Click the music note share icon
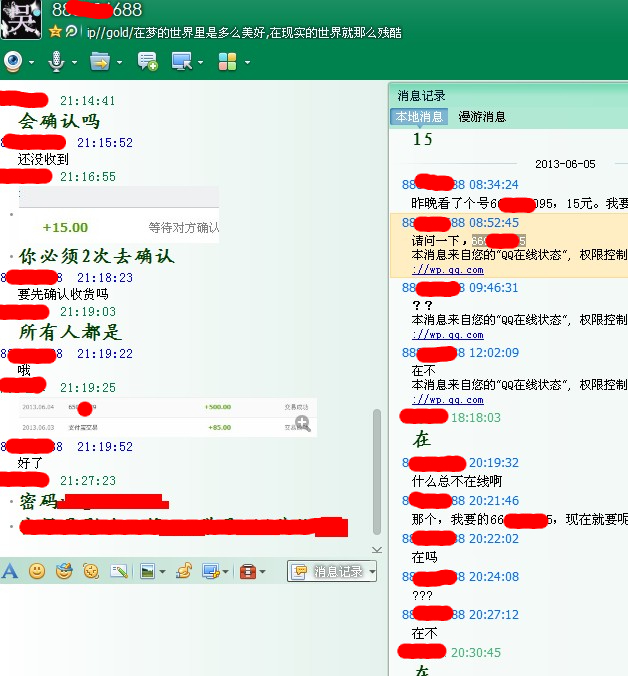 183,571
